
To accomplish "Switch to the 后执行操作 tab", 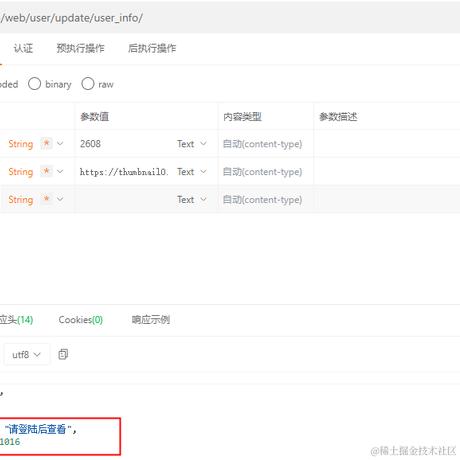I will 152,48.
